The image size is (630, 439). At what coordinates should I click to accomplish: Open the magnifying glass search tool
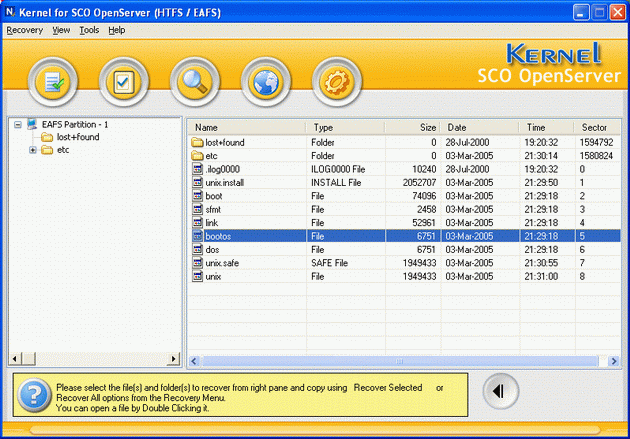195,82
